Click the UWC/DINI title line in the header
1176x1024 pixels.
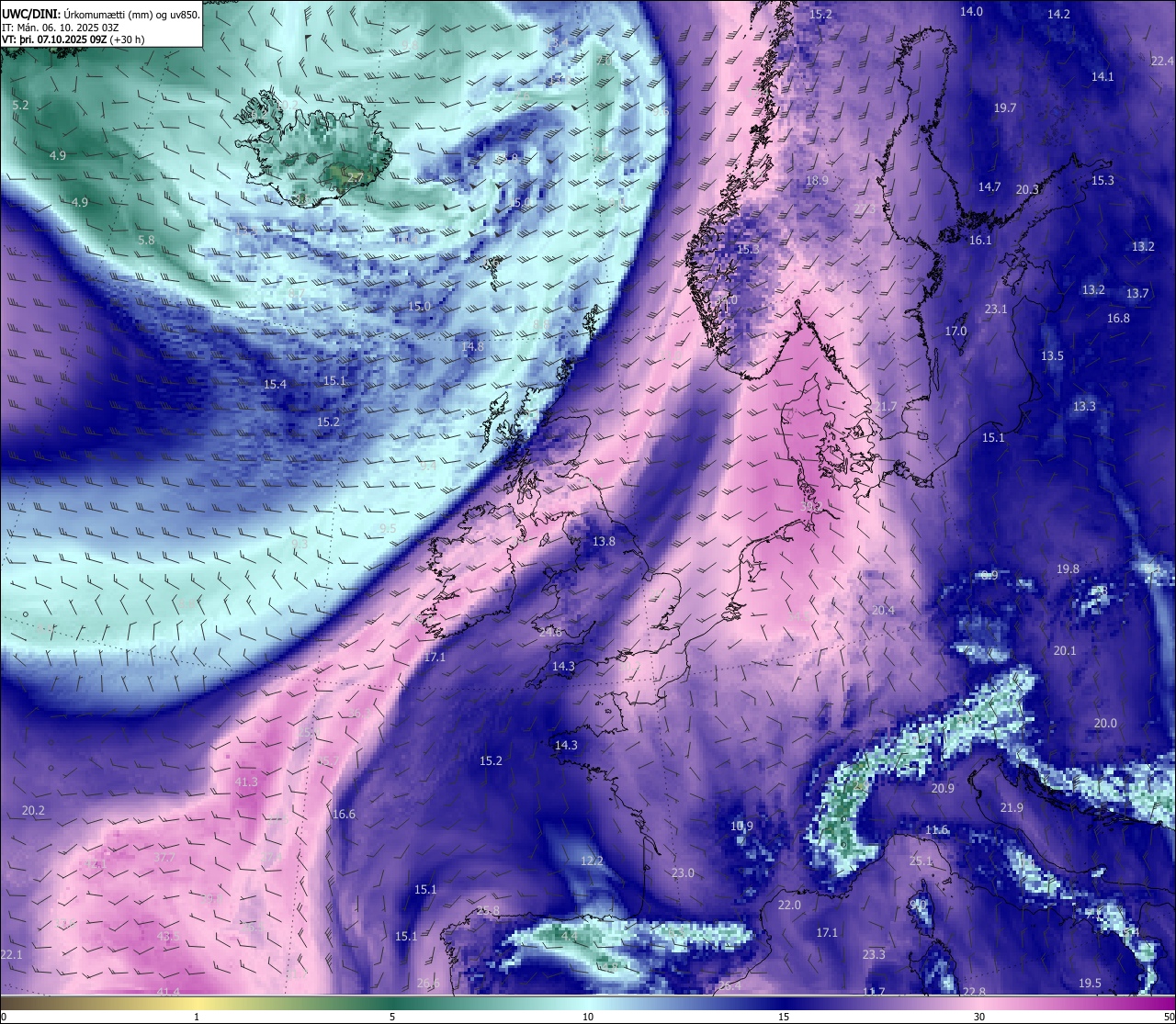coord(101,14)
